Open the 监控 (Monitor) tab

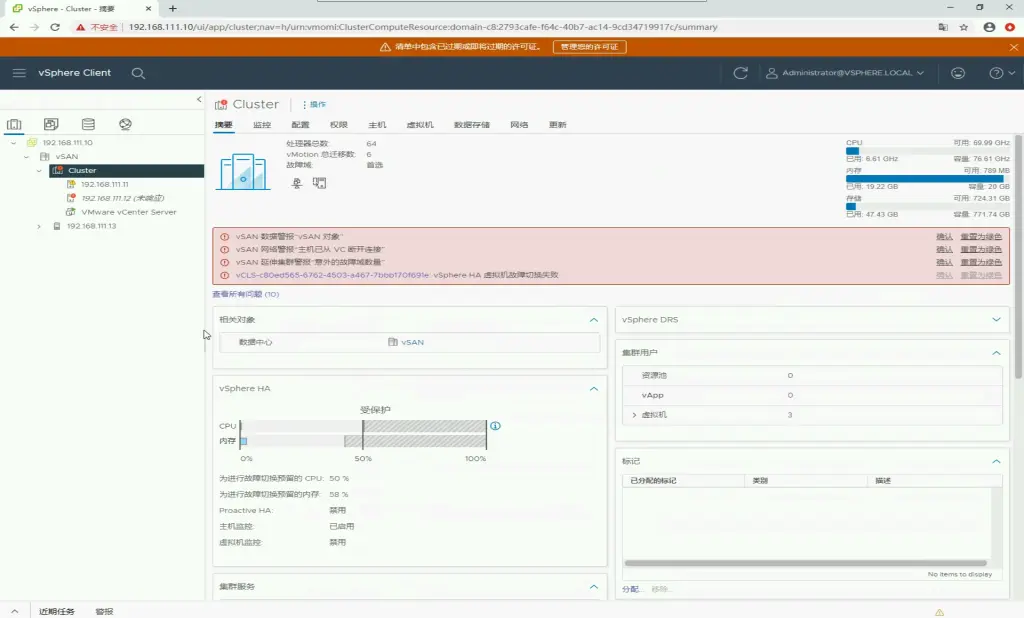click(x=262, y=125)
